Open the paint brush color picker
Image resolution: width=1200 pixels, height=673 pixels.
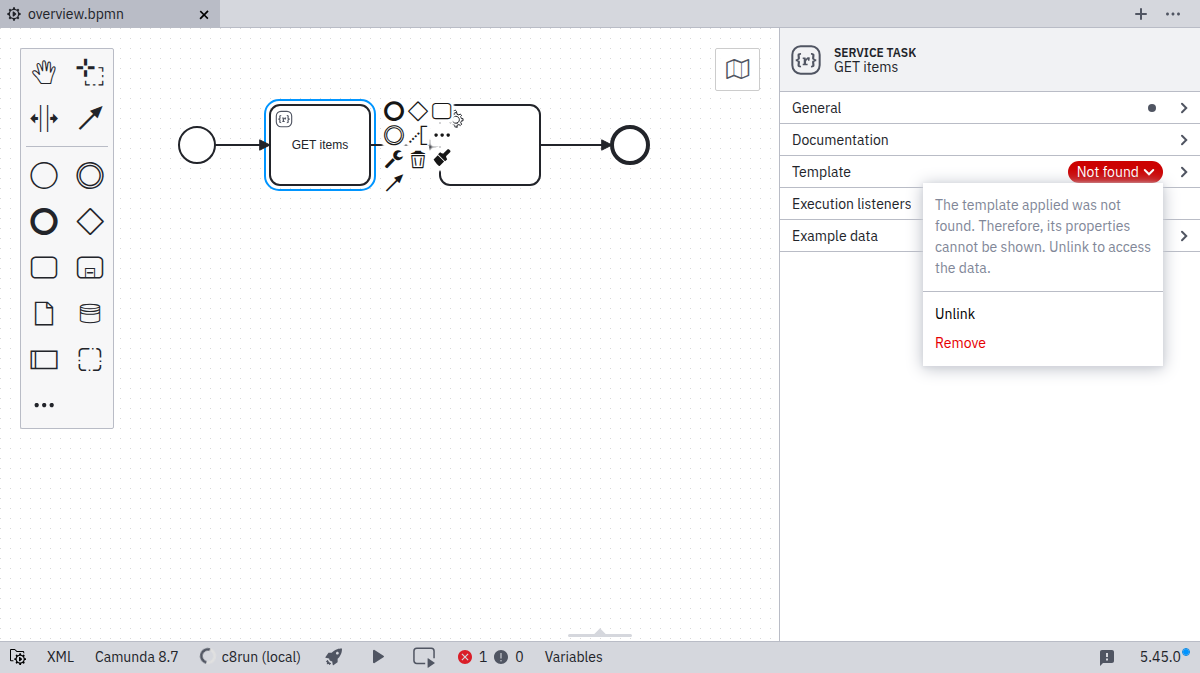(x=443, y=158)
